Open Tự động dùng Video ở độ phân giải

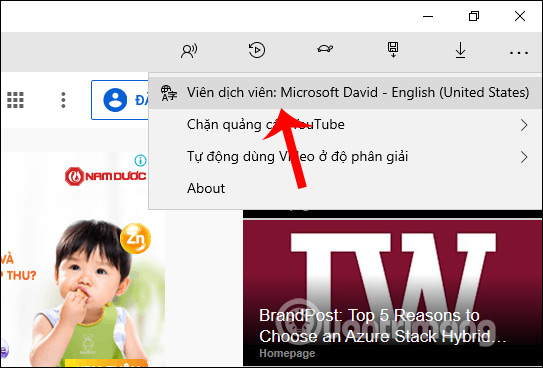point(345,156)
